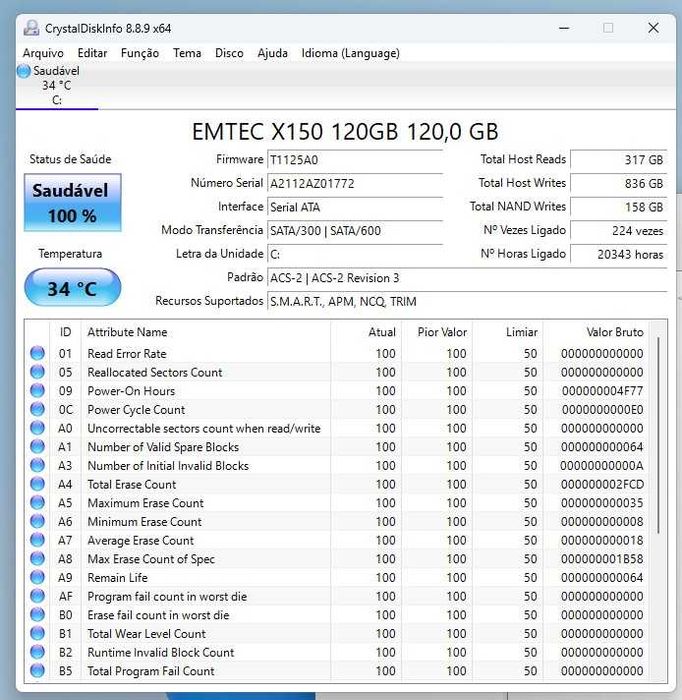Click the transfer mode field SATA/300 | SATA/600
682x700 pixels.
pos(355,231)
